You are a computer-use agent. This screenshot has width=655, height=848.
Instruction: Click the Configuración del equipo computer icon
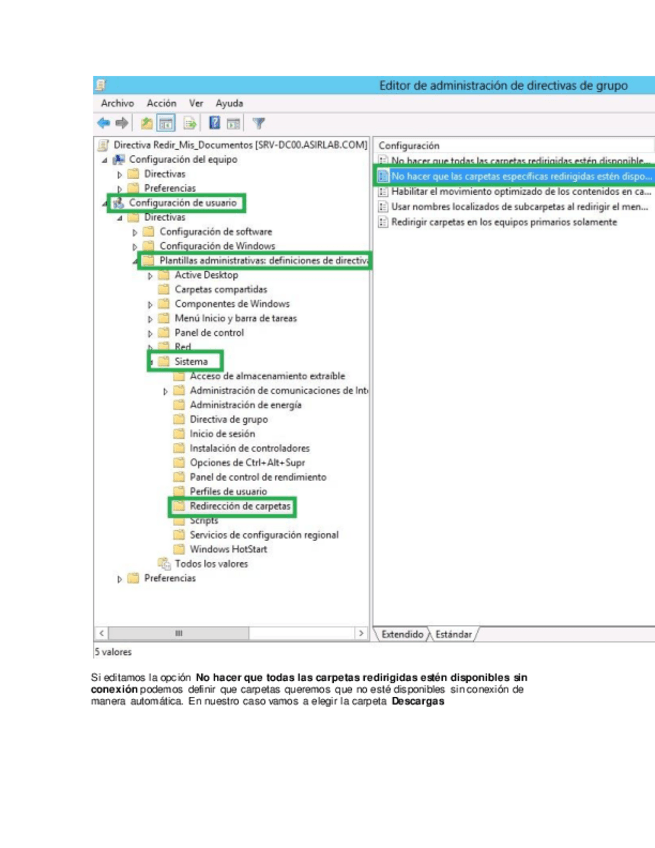pos(119,159)
